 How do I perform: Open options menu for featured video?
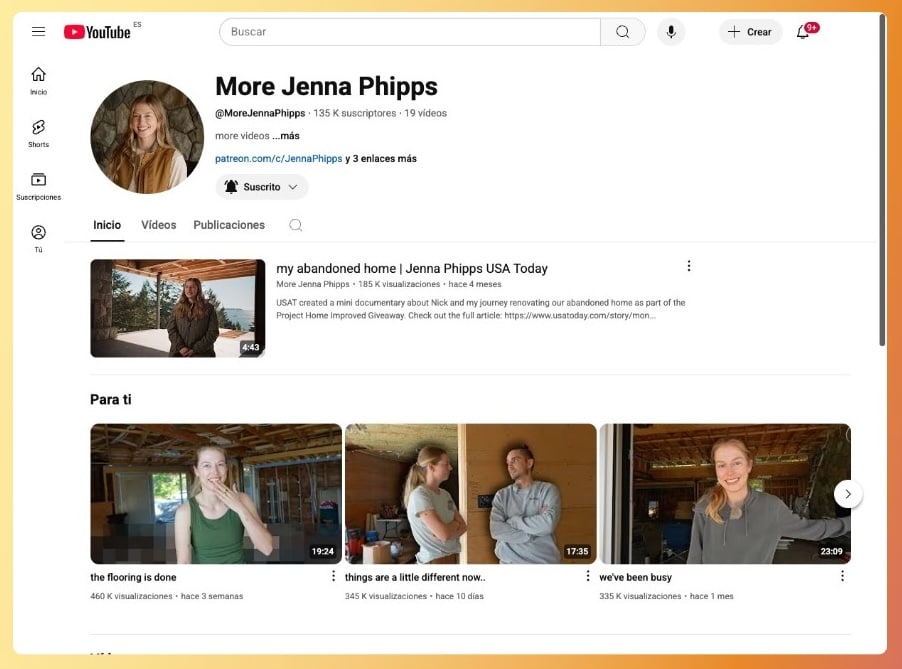(x=688, y=266)
